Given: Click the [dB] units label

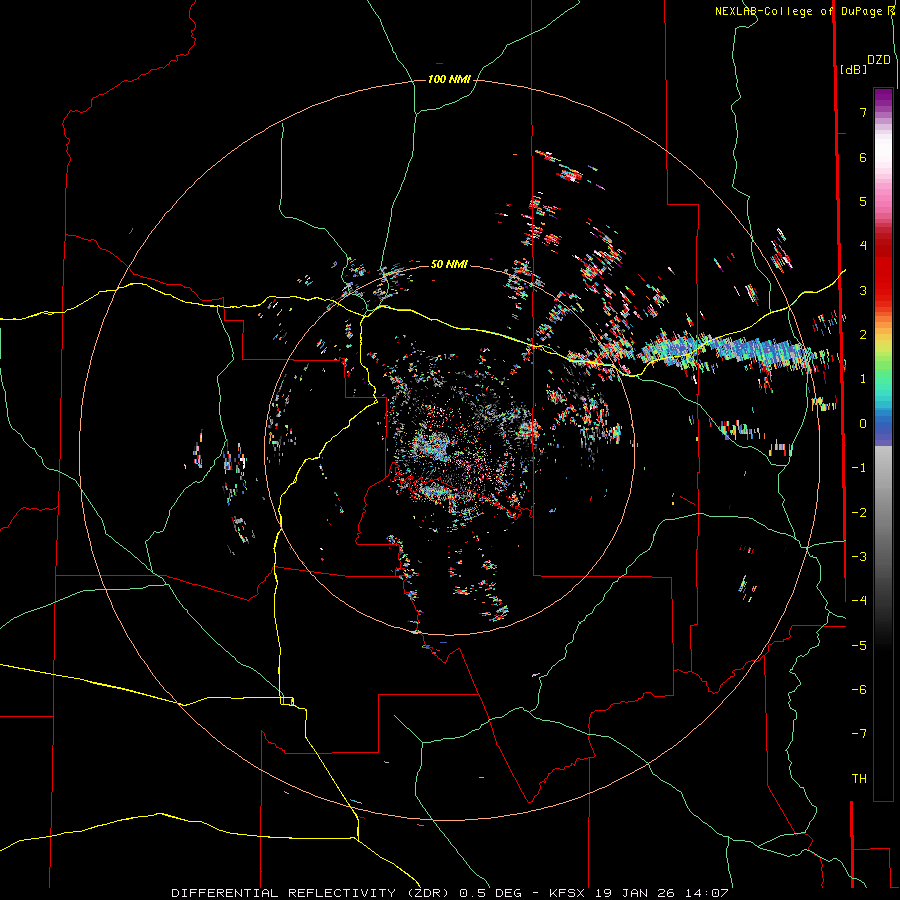Looking at the screenshot, I should click(x=853, y=69).
